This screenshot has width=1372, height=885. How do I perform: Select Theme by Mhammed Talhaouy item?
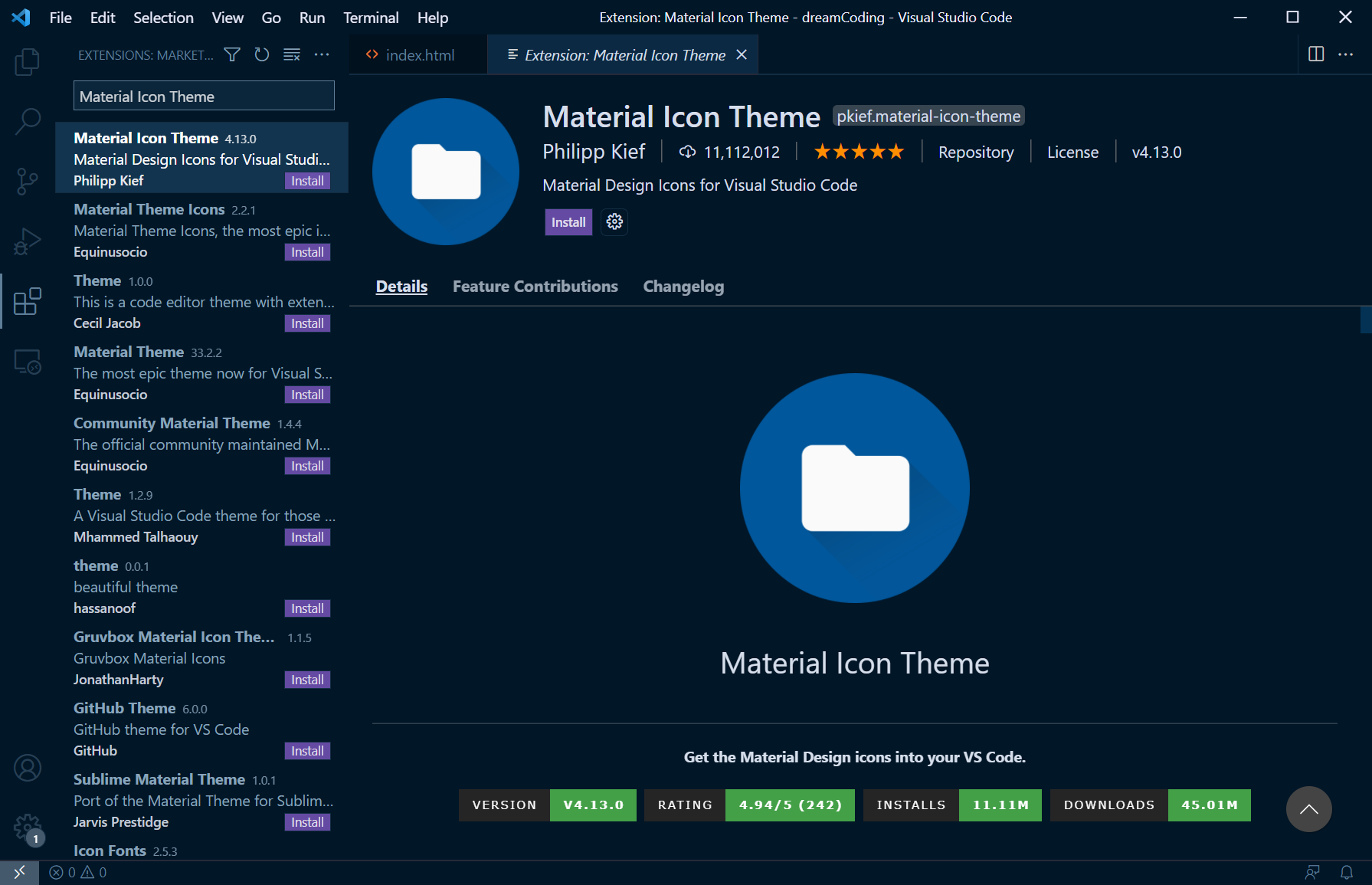202,513
